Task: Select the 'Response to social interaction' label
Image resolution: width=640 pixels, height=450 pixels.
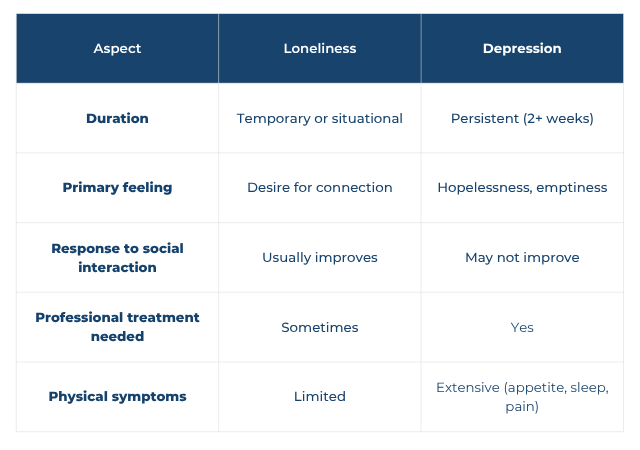Action: point(117,257)
